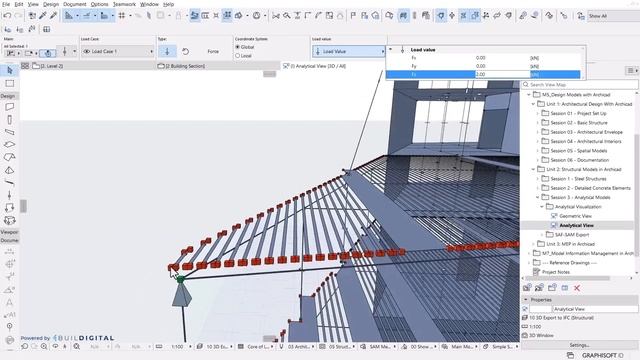Select the Beam tool in toolbox

tap(9, 132)
